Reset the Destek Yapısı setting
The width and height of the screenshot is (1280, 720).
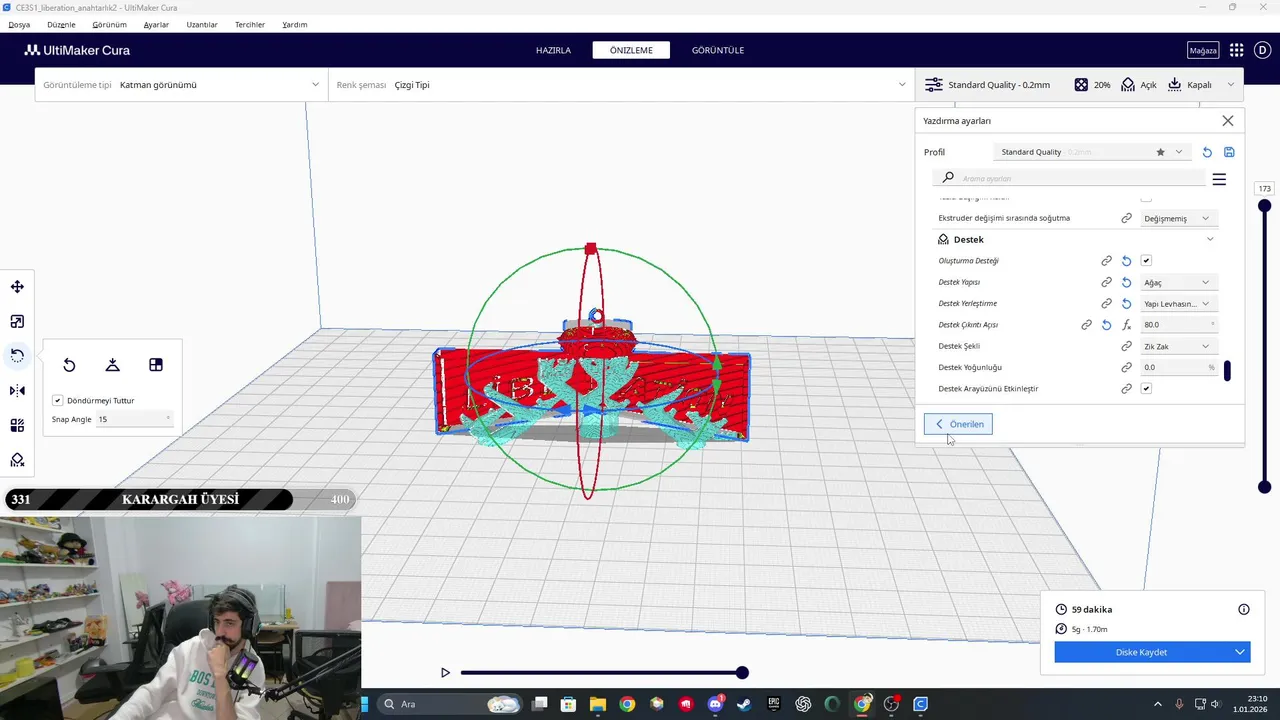click(1126, 282)
